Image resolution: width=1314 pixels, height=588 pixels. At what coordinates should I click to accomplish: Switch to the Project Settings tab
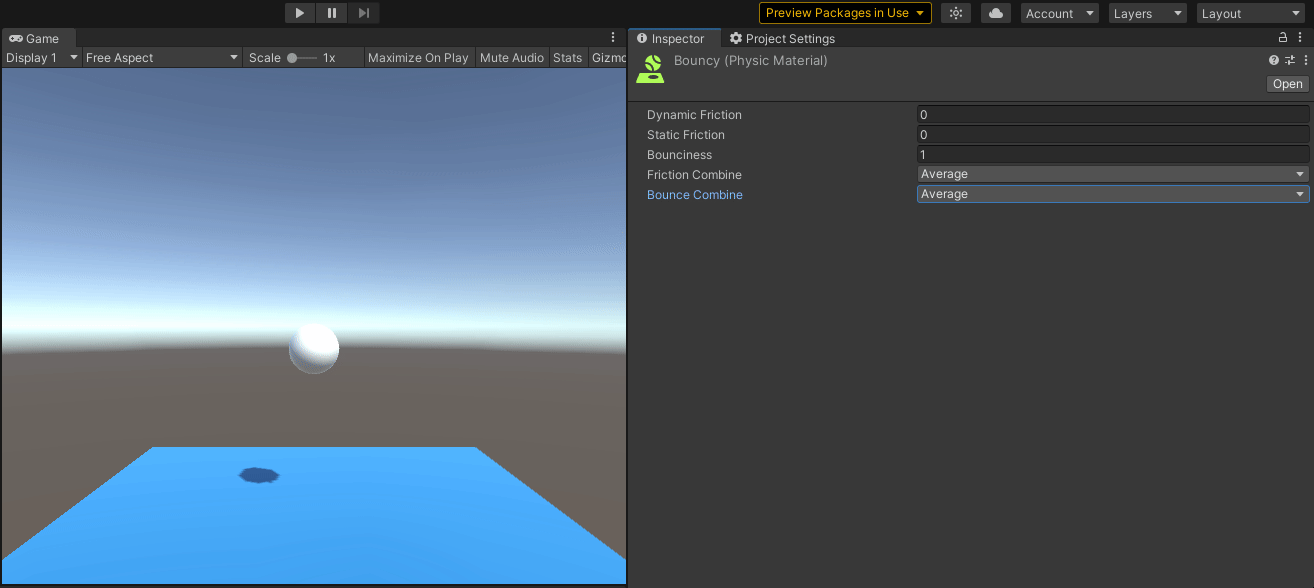[782, 38]
